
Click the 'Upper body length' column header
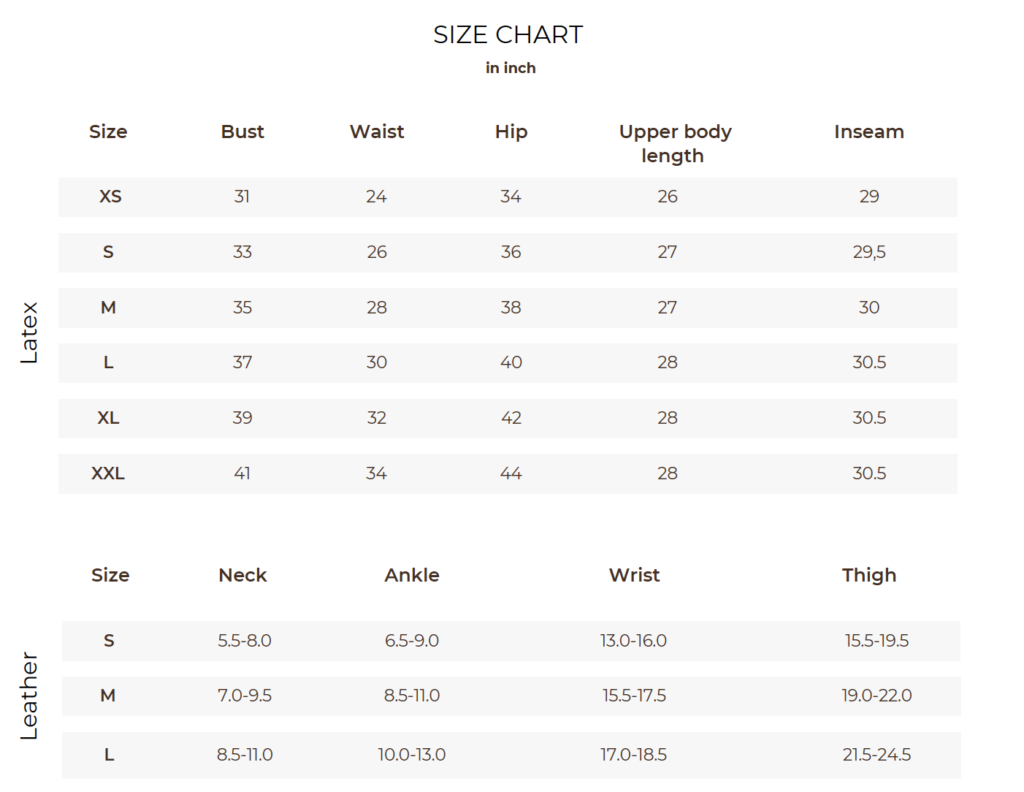pos(675,144)
